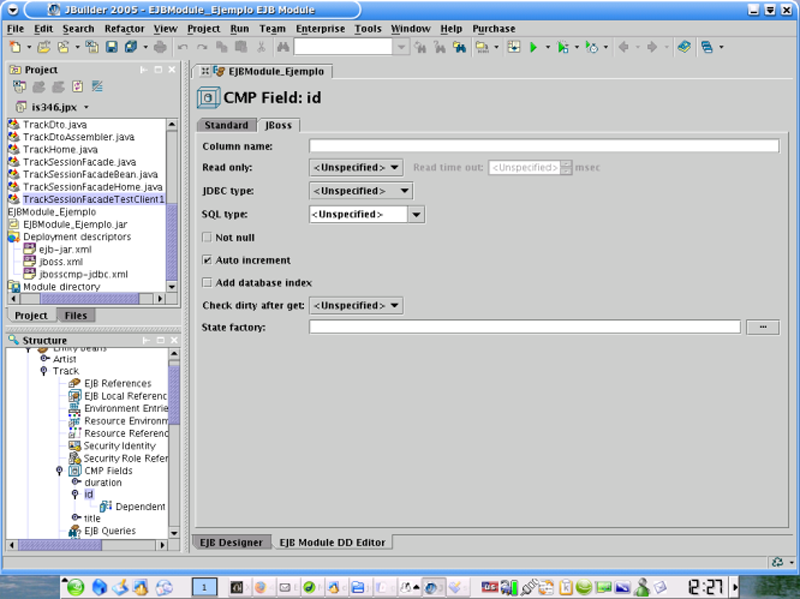This screenshot has height=599, width=800.
Task: Open the SQL type combo box arrow
Action: [416, 214]
